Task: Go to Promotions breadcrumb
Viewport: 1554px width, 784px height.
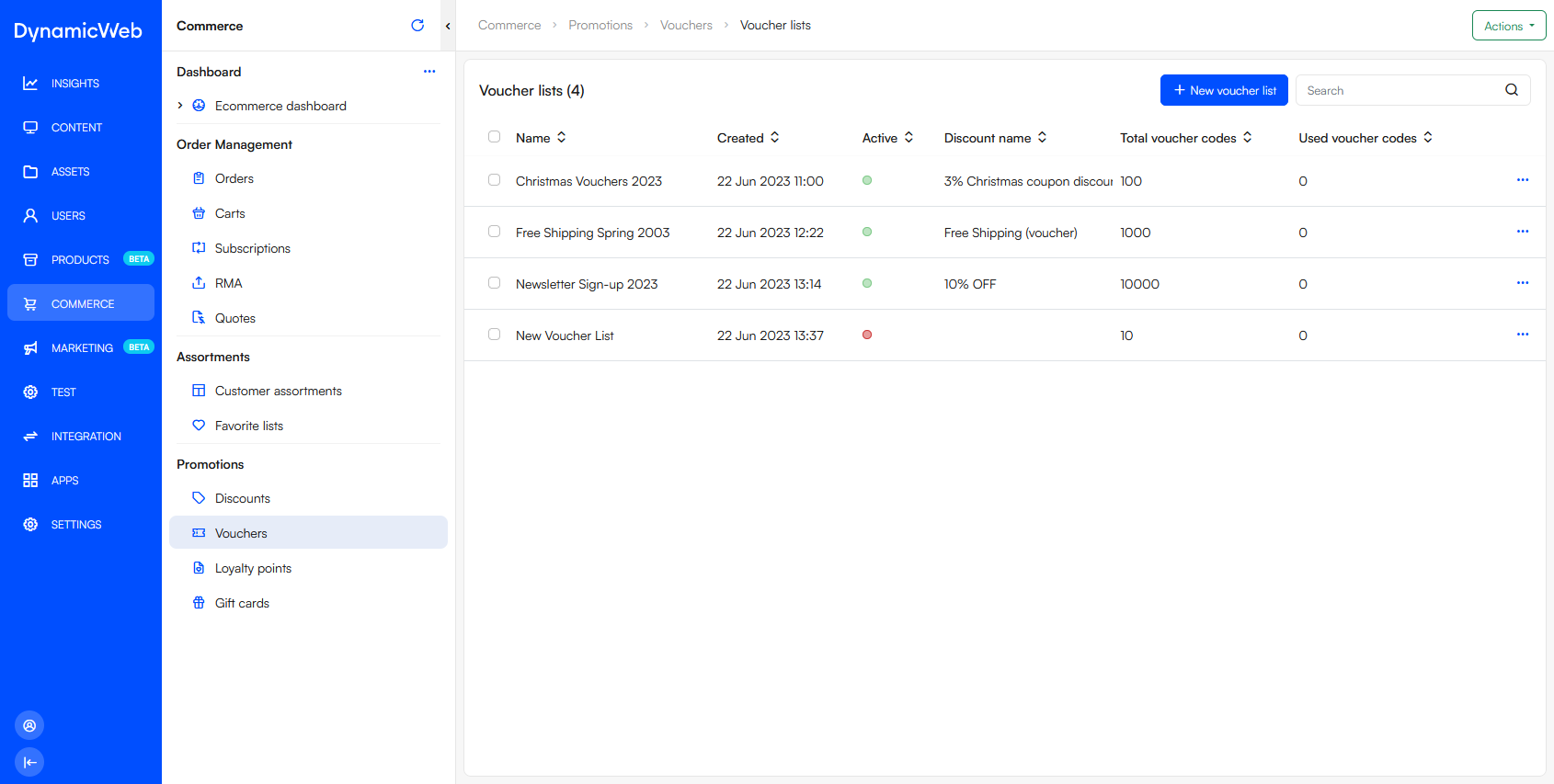Action: pos(600,26)
